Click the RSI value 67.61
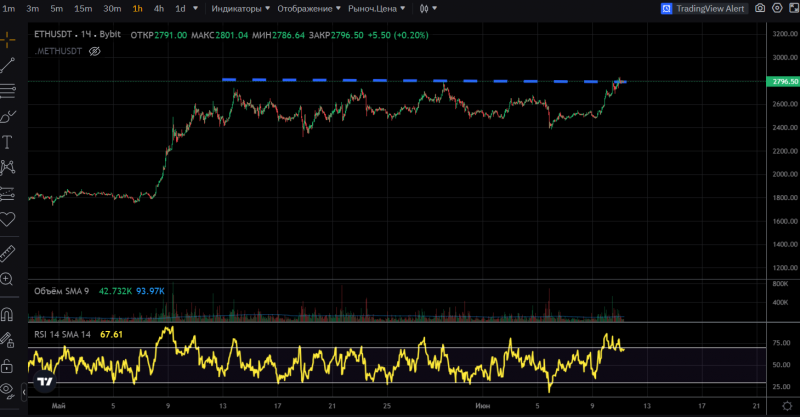The height and width of the screenshot is (417, 800). point(111,334)
